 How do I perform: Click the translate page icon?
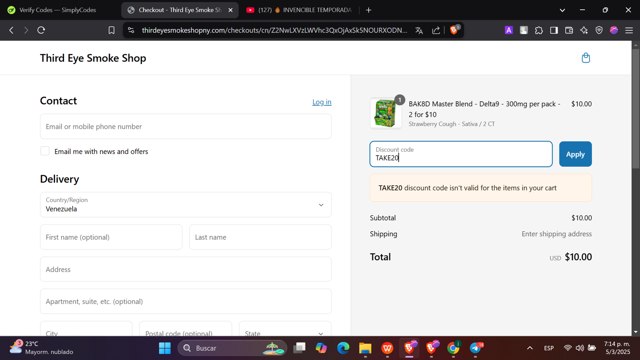click(419, 30)
